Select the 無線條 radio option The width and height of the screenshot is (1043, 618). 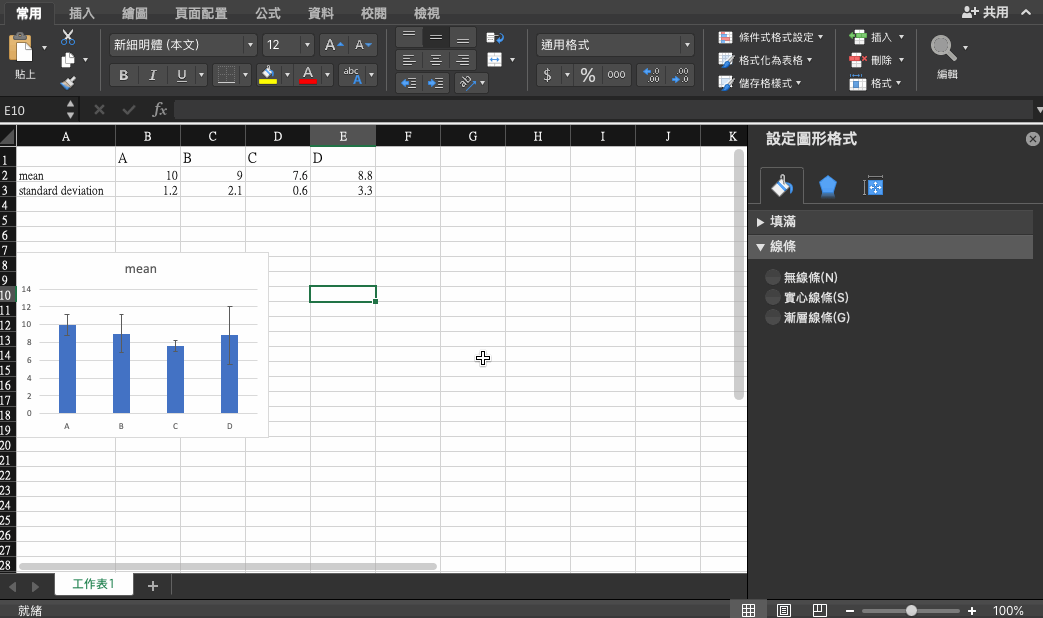(770, 277)
